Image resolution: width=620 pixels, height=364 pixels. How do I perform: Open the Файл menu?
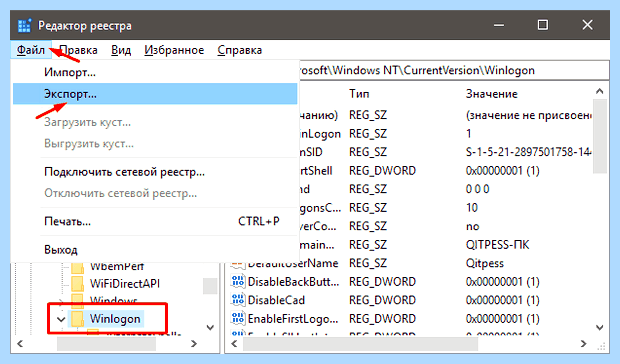pyautogui.click(x=31, y=50)
